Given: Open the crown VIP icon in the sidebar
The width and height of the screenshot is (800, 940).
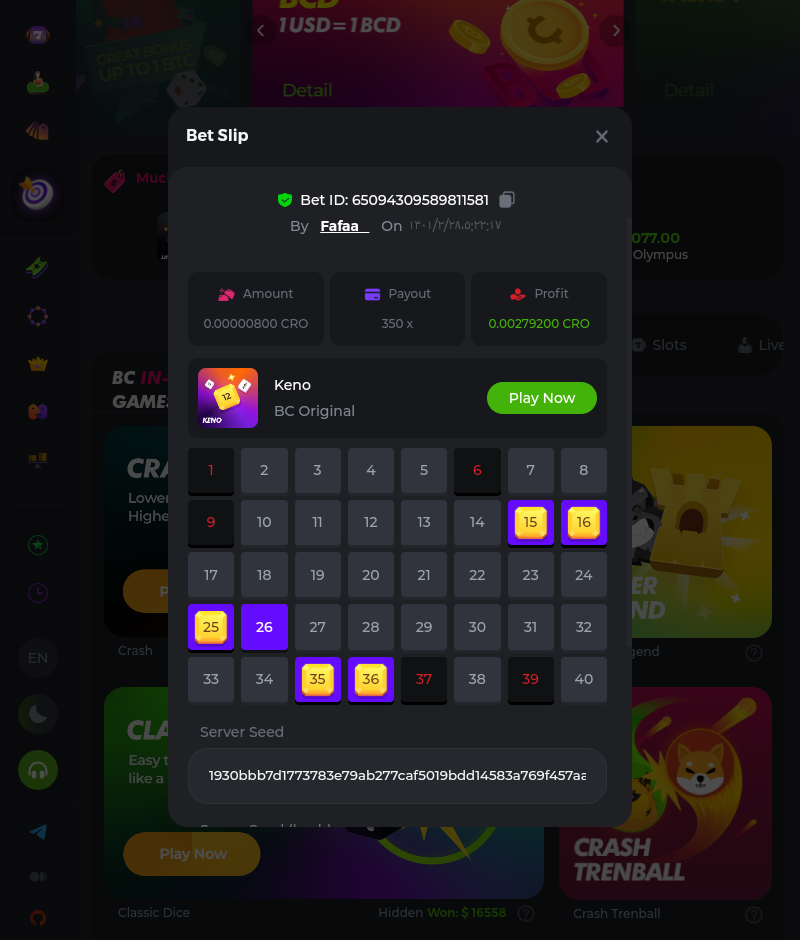Looking at the screenshot, I should coord(38,364).
